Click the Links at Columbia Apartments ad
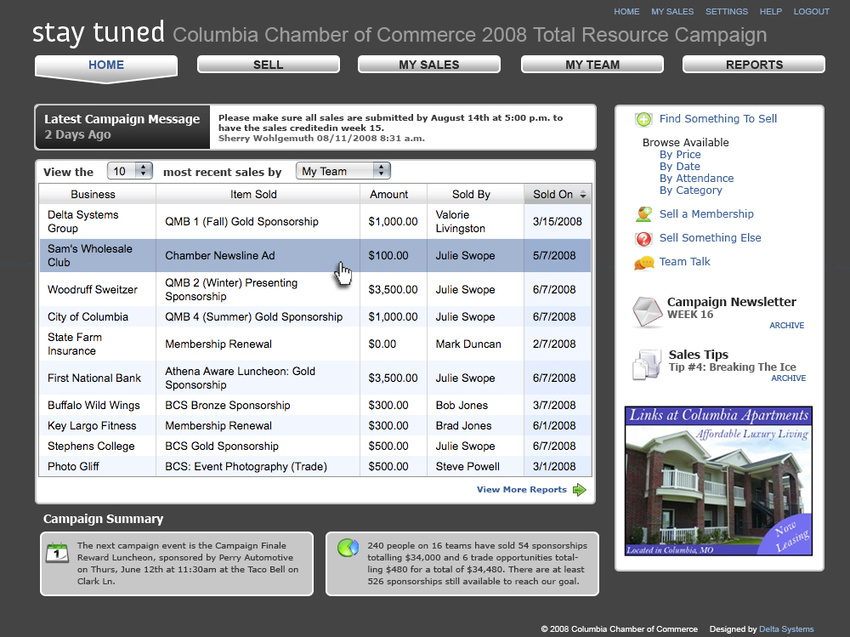The image size is (850, 637). tap(718, 480)
